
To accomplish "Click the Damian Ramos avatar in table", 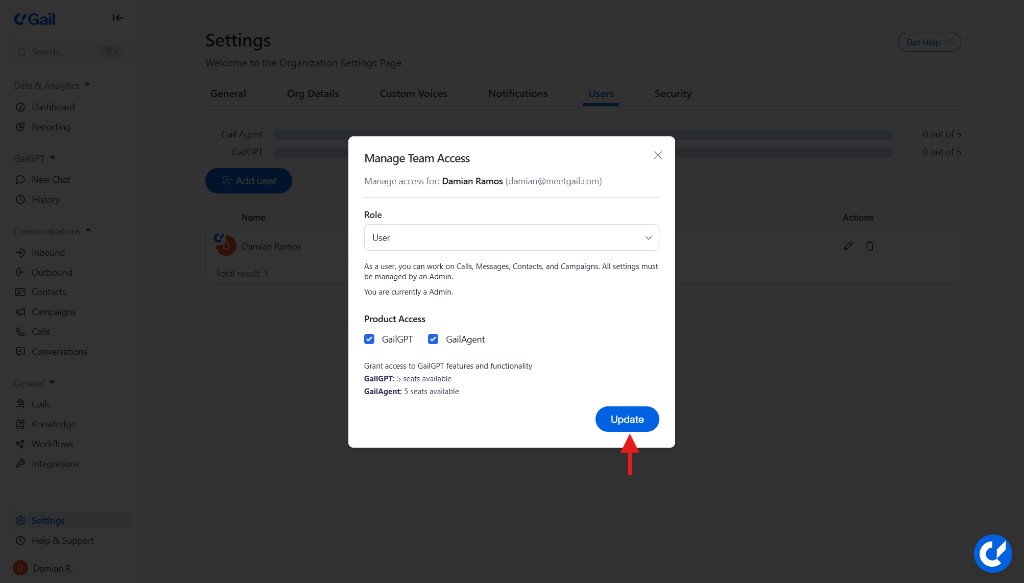I will (x=225, y=245).
